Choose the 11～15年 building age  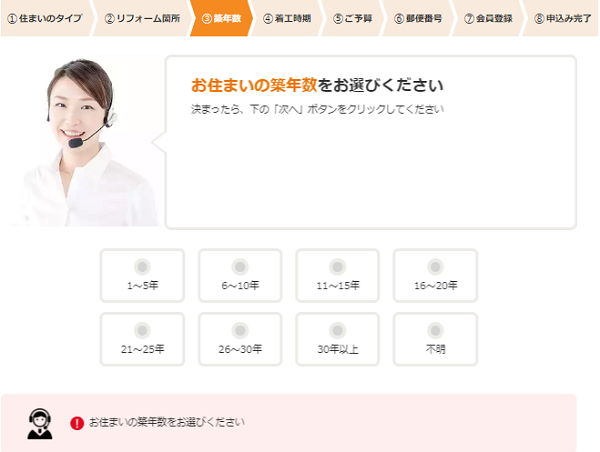(x=338, y=276)
